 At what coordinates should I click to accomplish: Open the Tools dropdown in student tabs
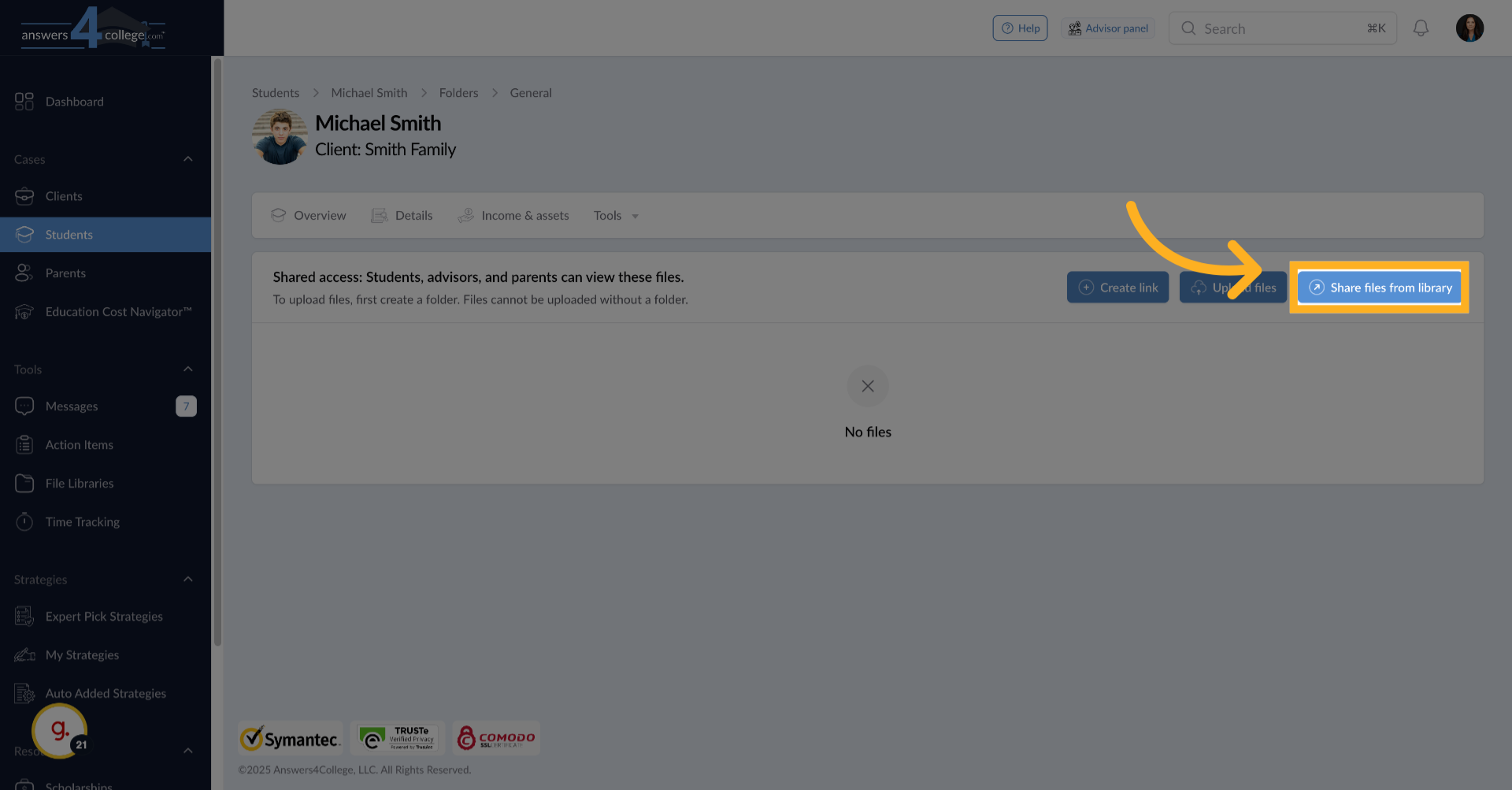(616, 216)
